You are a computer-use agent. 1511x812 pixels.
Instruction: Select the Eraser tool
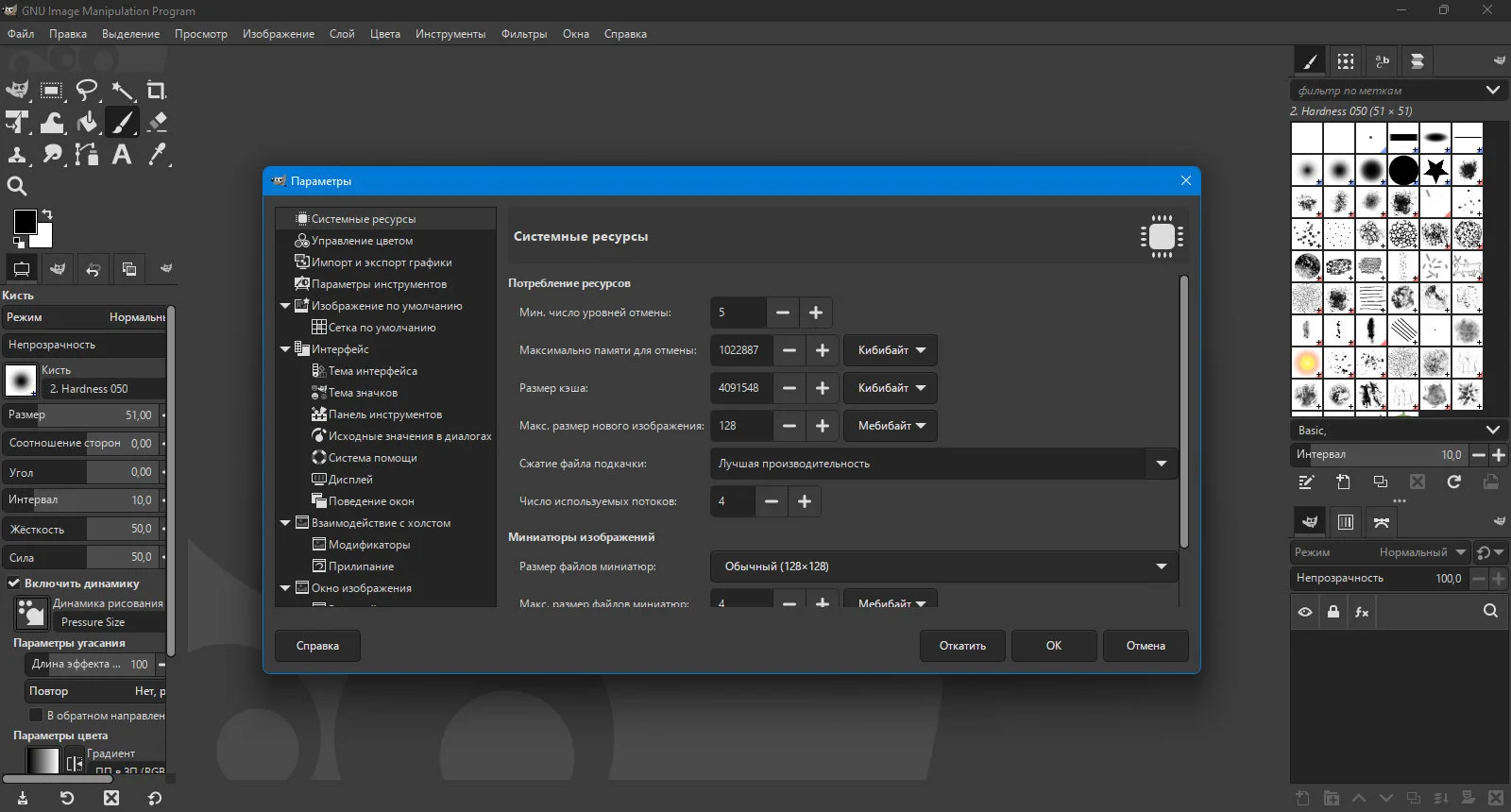(x=157, y=122)
